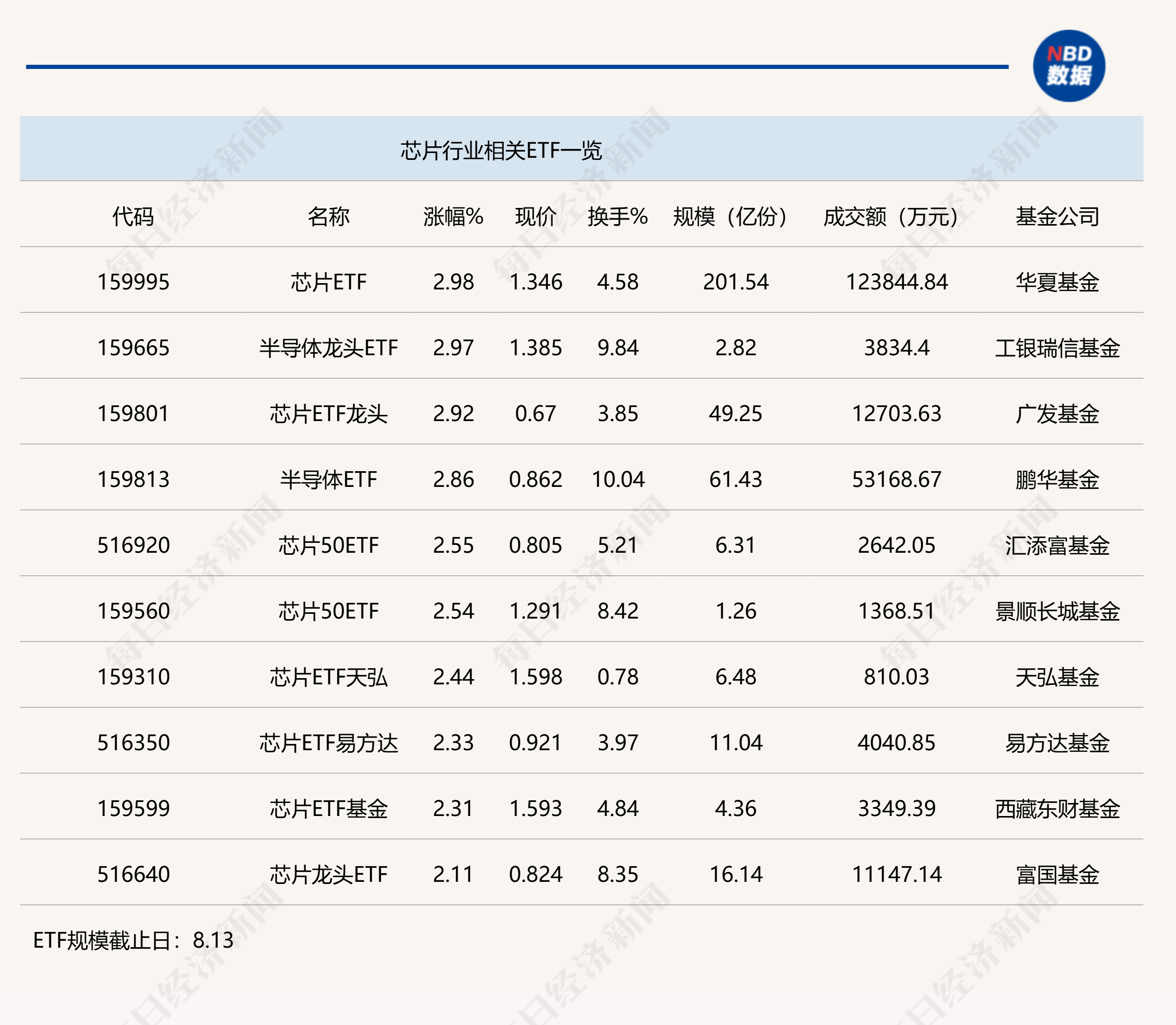Click the turnover value 4040.85
Viewport: 1176px width, 1025px height.
click(896, 742)
